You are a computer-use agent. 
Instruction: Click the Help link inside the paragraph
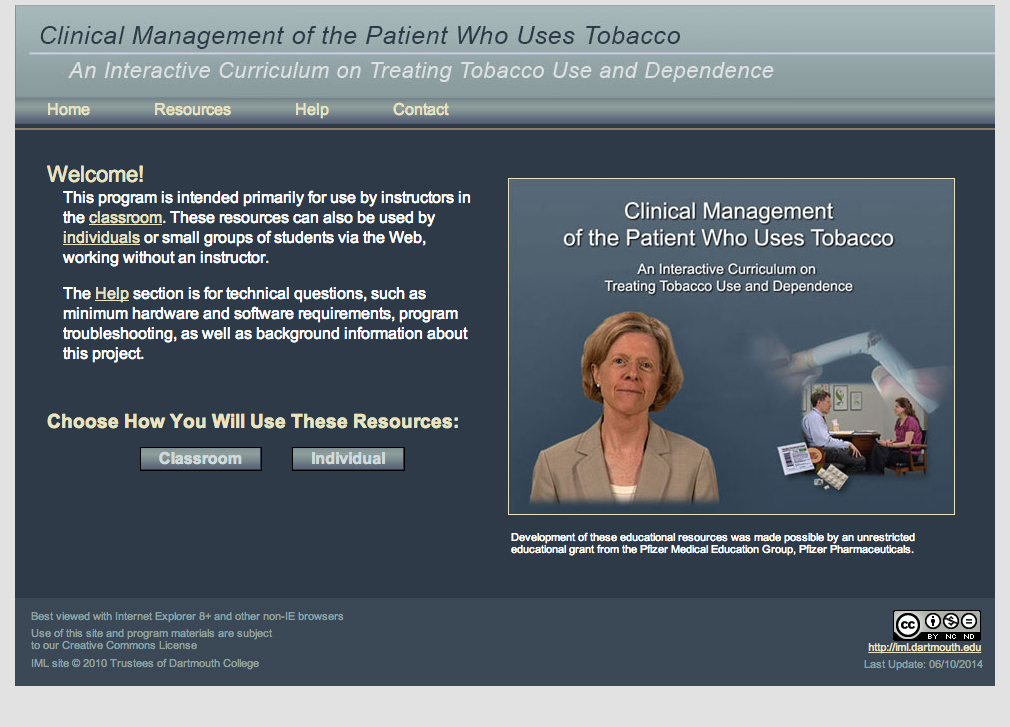coord(111,293)
